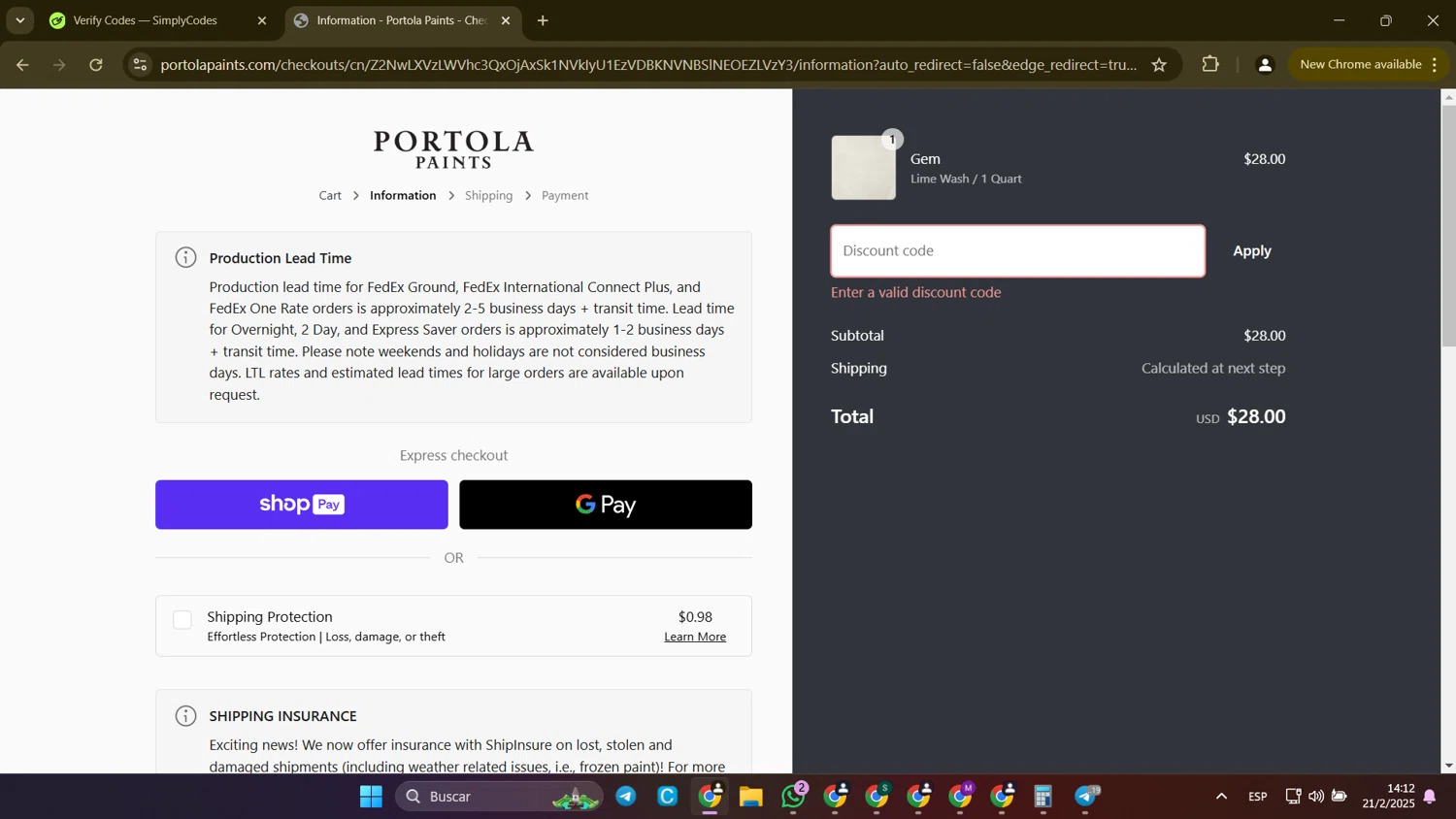Image resolution: width=1456 pixels, height=819 pixels.
Task: Select the Shipping breadcrumb step
Action: [x=488, y=195]
